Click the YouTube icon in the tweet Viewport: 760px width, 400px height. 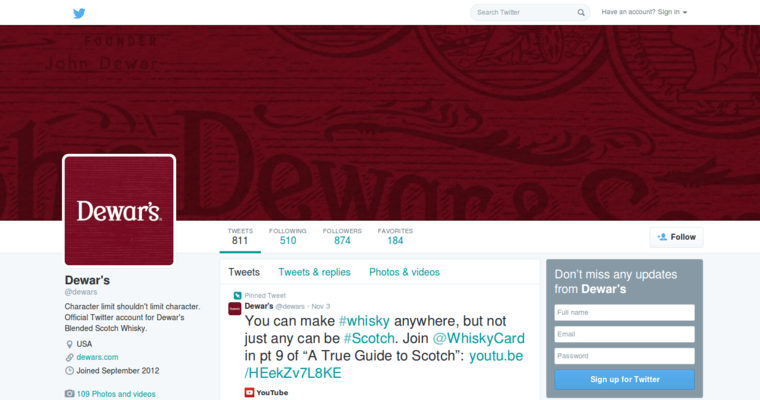tap(250, 393)
